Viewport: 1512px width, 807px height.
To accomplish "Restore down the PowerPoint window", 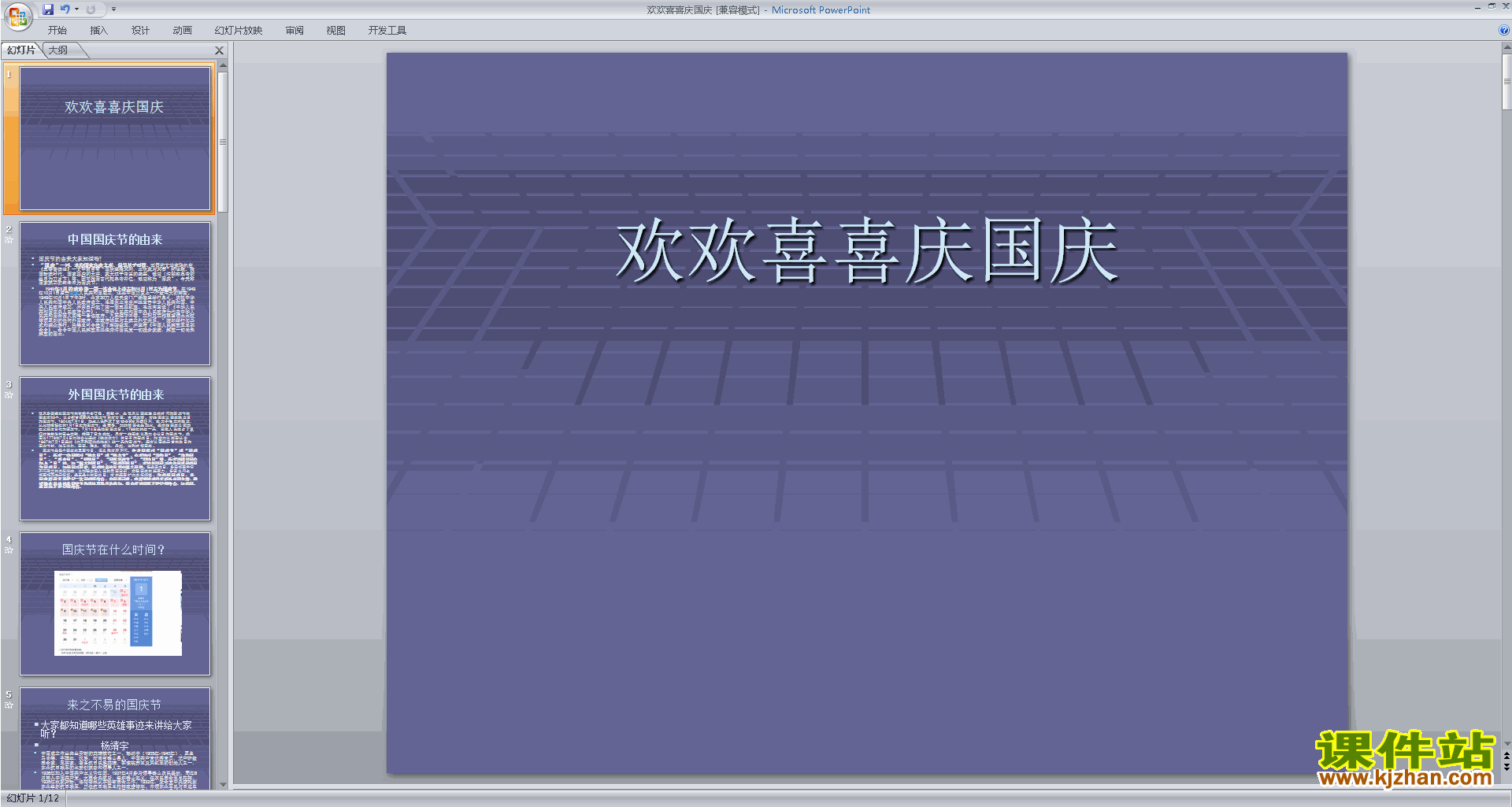I will pos(1492,6).
